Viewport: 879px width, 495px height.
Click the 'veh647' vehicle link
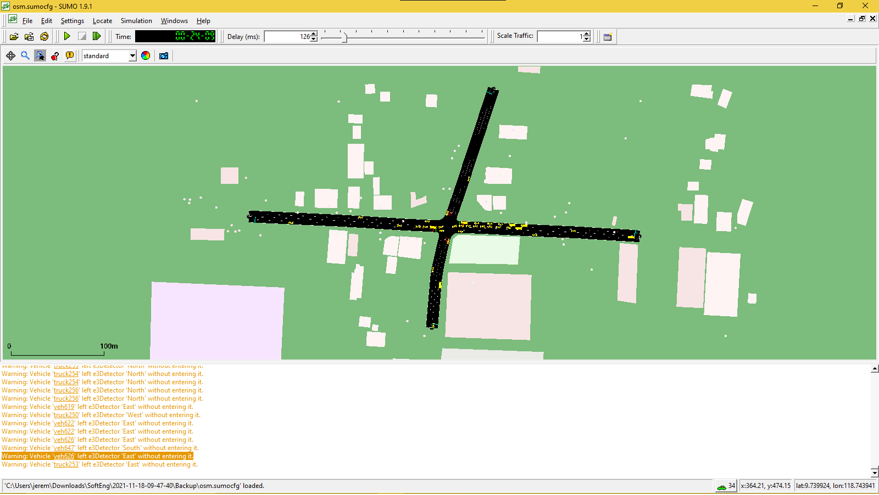[64, 448]
